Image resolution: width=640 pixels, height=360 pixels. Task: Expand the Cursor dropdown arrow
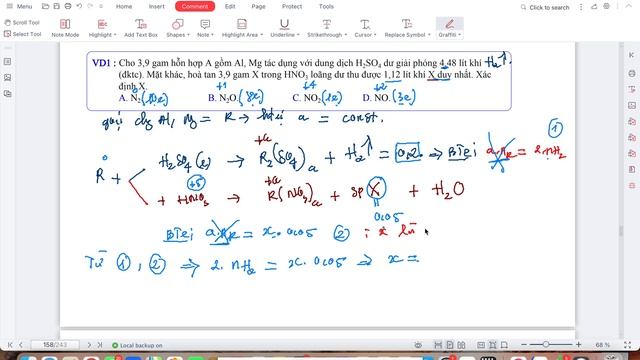tap(375, 35)
